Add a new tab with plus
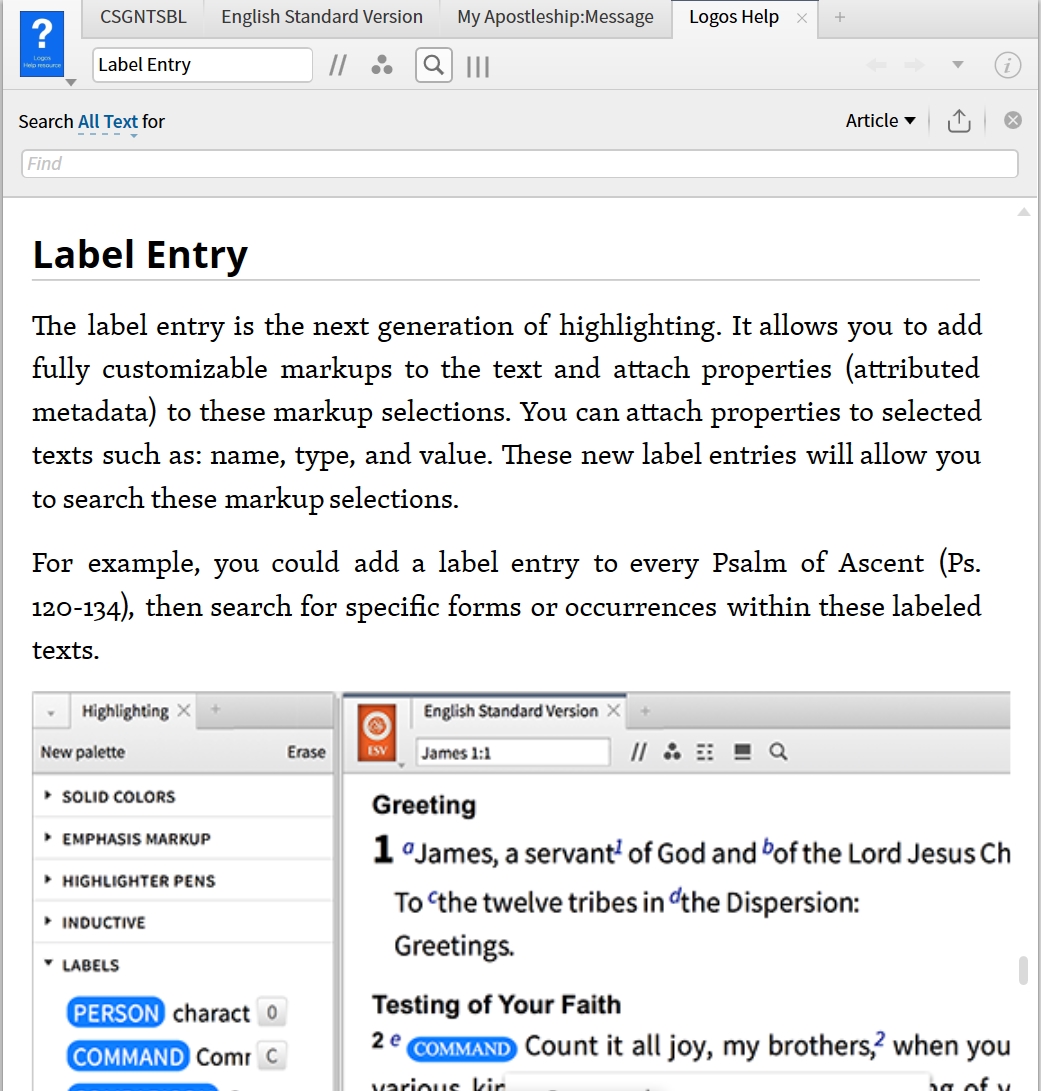 (x=840, y=17)
